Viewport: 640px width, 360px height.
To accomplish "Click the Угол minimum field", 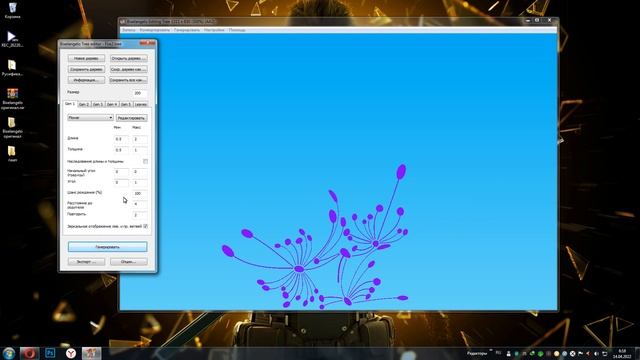I will click(x=121, y=182).
